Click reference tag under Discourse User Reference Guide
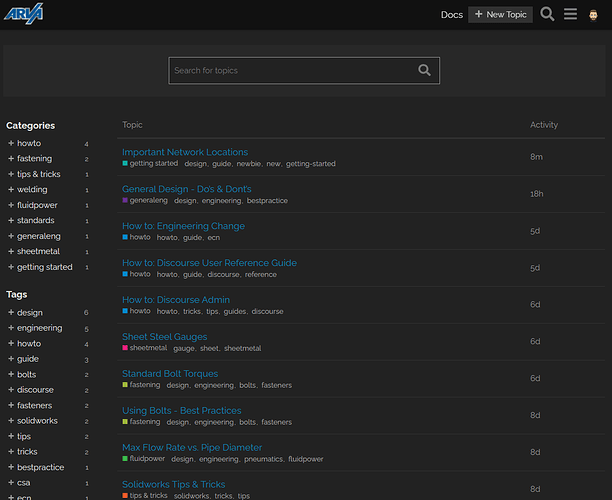This screenshot has width=612, height=500. pyautogui.click(x=261, y=275)
